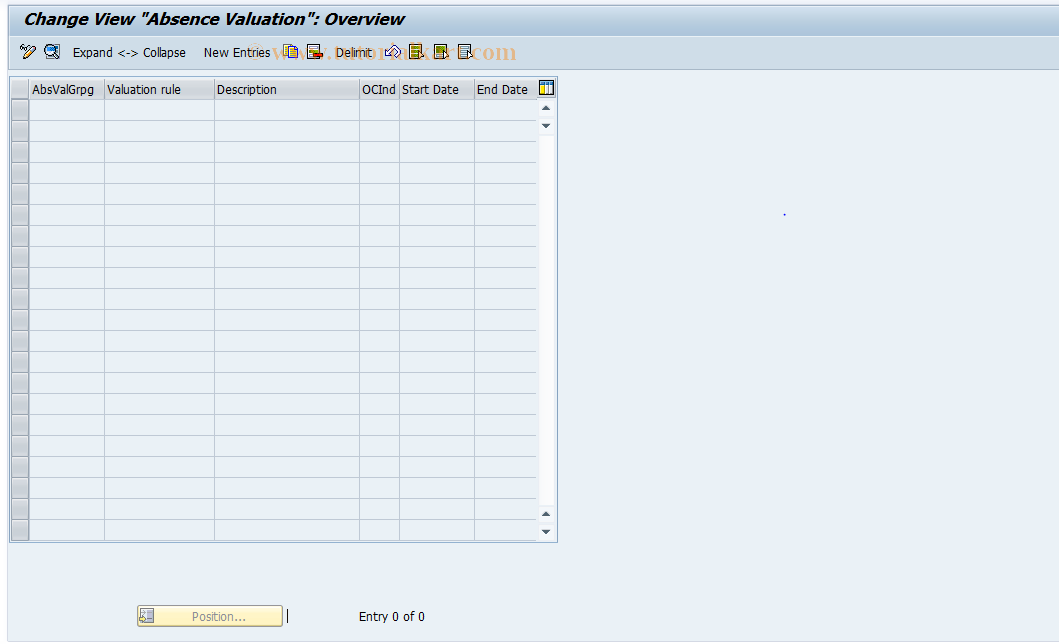Click the Description column header
This screenshot has width=1059, height=644.
pyautogui.click(x=287, y=89)
